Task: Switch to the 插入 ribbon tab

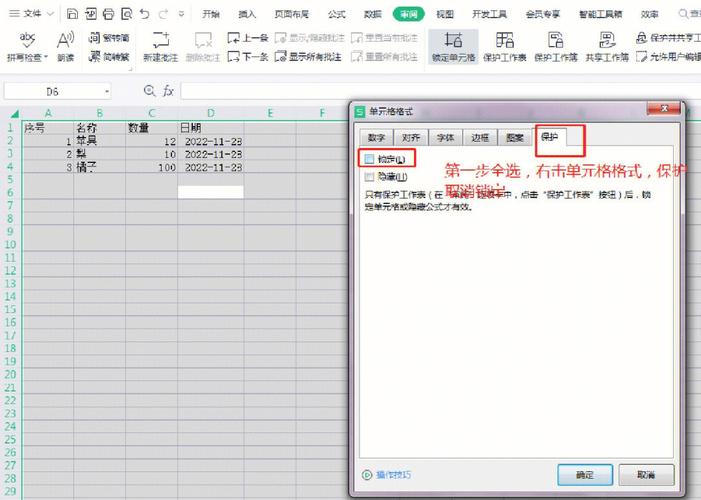Action: (x=247, y=14)
